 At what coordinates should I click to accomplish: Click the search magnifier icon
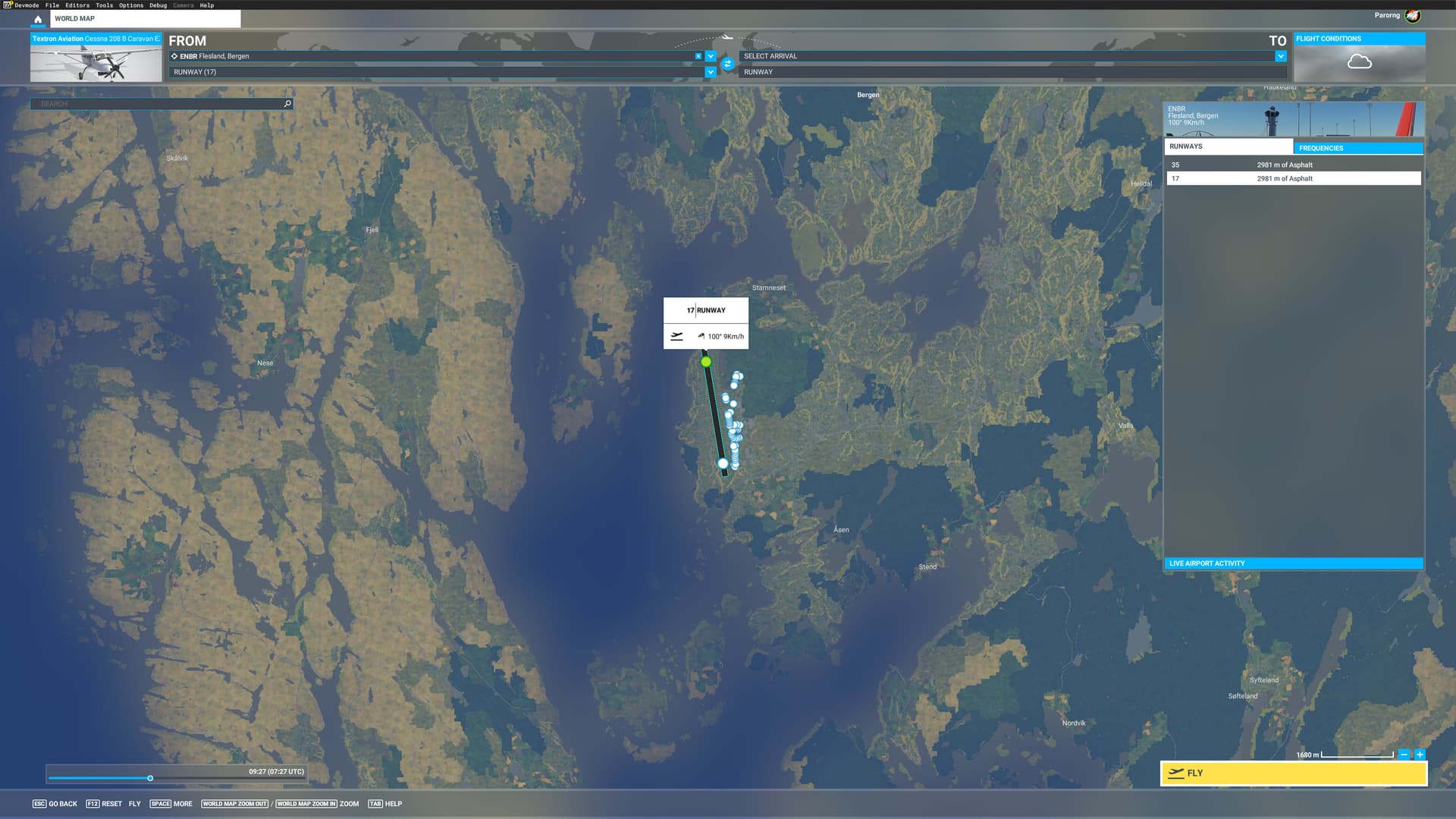pyautogui.click(x=287, y=104)
